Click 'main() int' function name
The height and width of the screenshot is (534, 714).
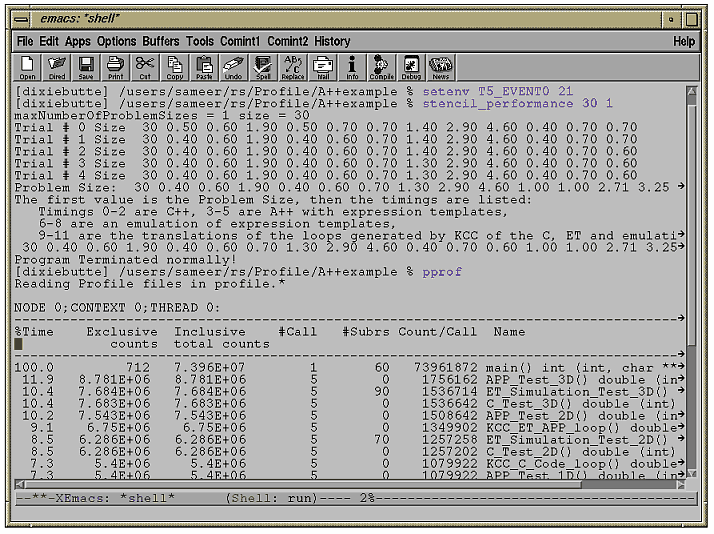(x=525, y=368)
